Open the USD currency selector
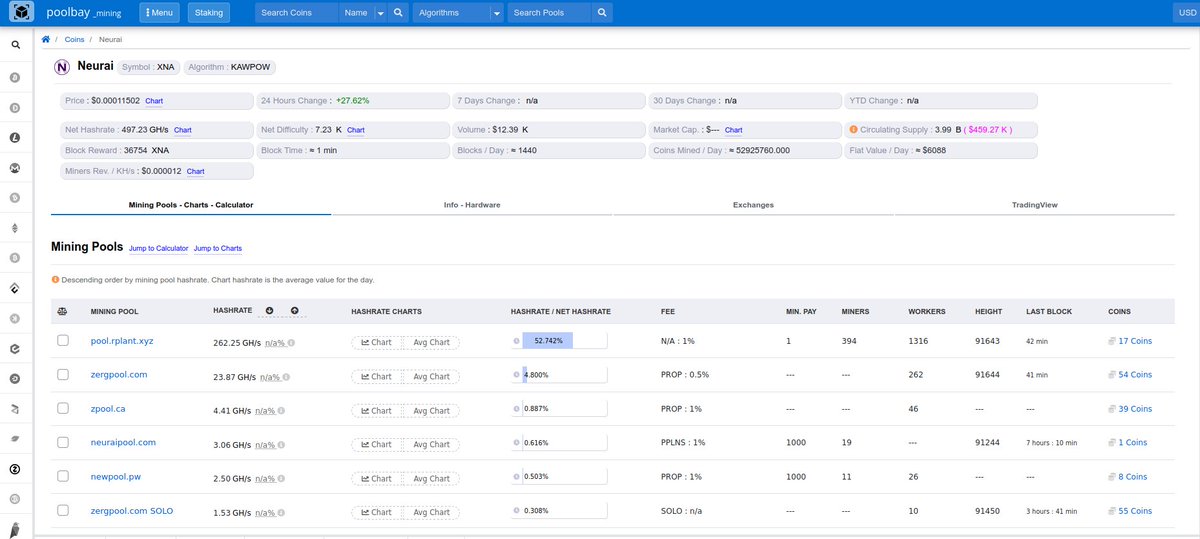1200x539 pixels. pyautogui.click(x=1186, y=13)
